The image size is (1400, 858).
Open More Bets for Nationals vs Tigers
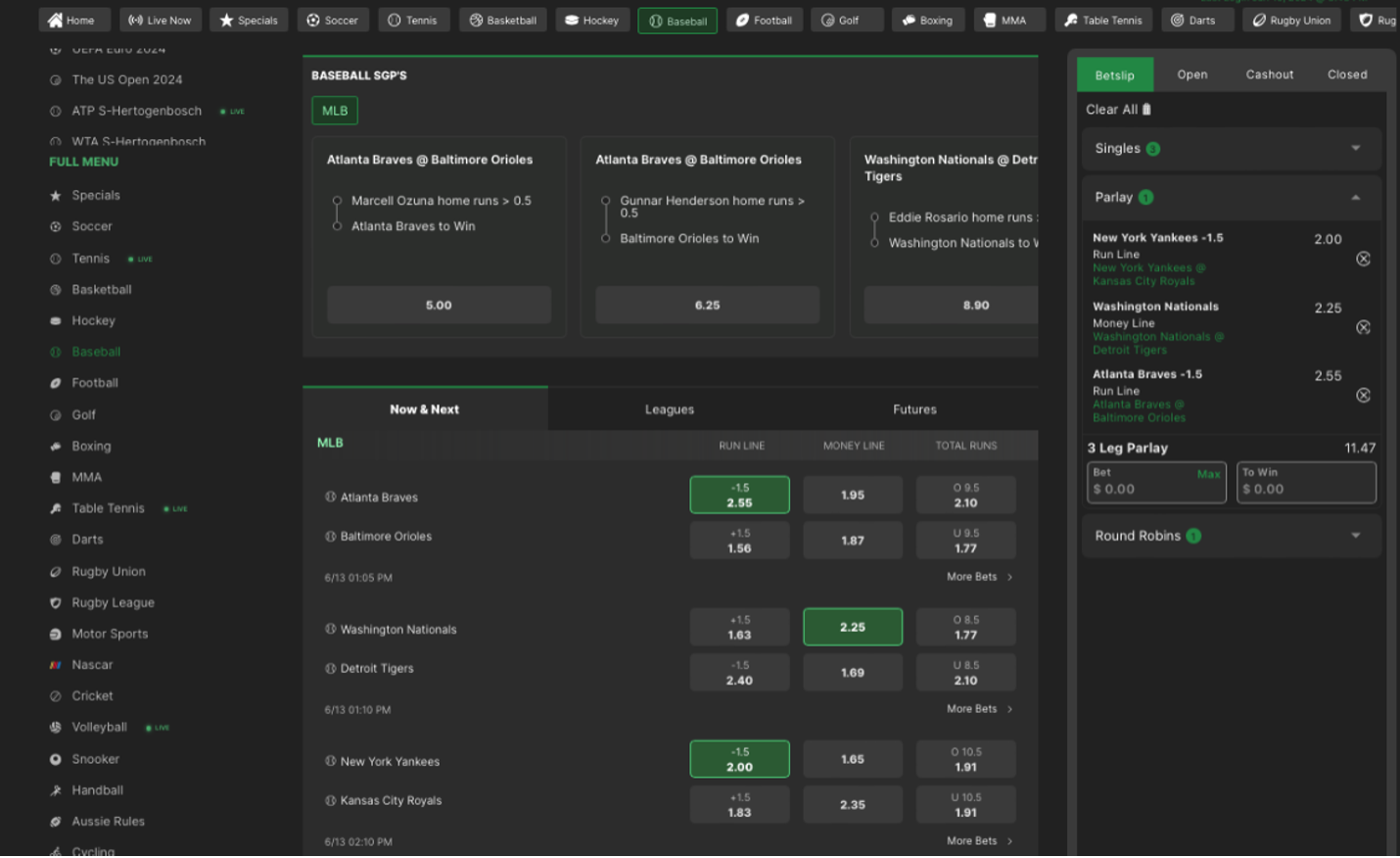[x=979, y=709]
